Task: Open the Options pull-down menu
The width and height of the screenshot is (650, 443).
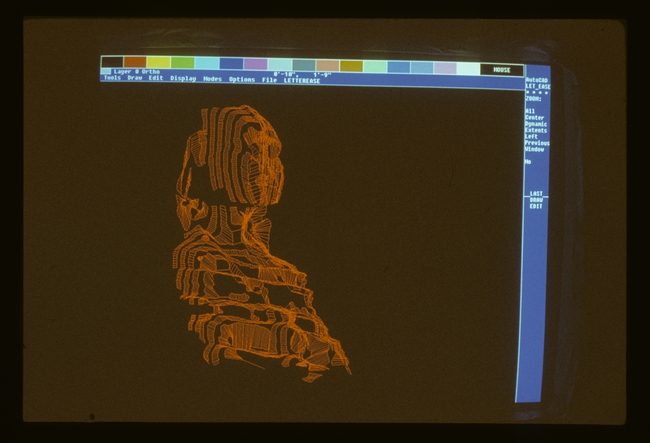Action: click(x=242, y=80)
